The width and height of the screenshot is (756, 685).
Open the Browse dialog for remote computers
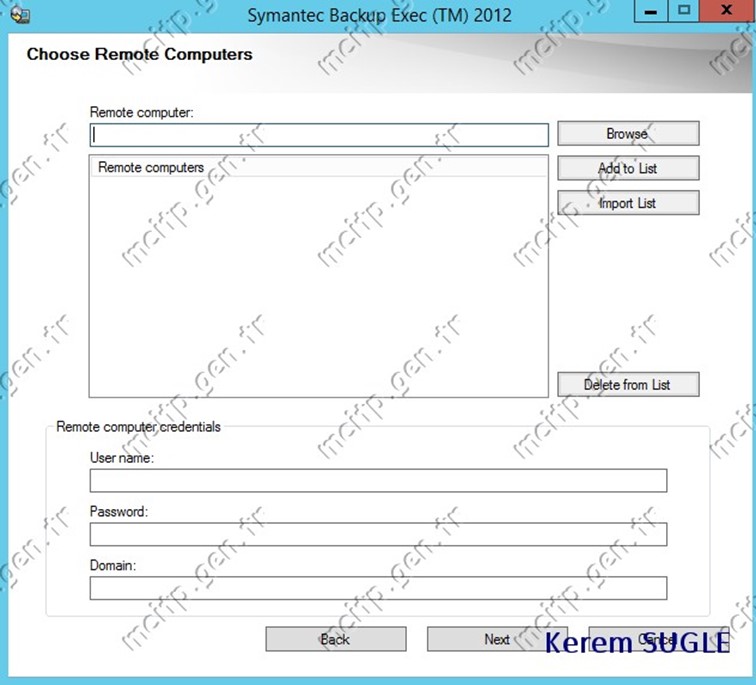tap(628, 134)
